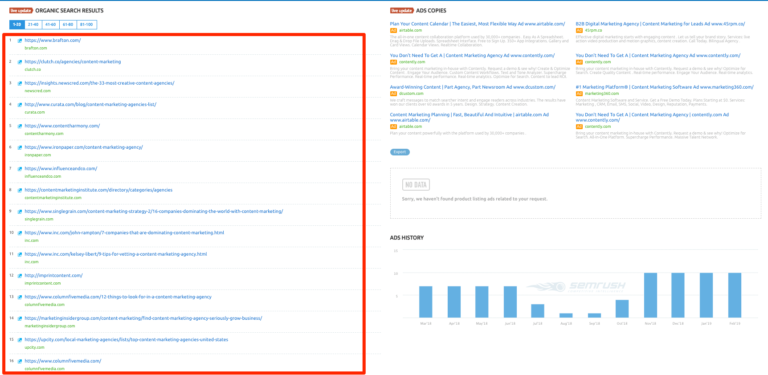Image resolution: width=768 pixels, height=375 pixels.
Task: Click external-link icon beside www.influenceandco.com URL
Action: pos(20,169)
